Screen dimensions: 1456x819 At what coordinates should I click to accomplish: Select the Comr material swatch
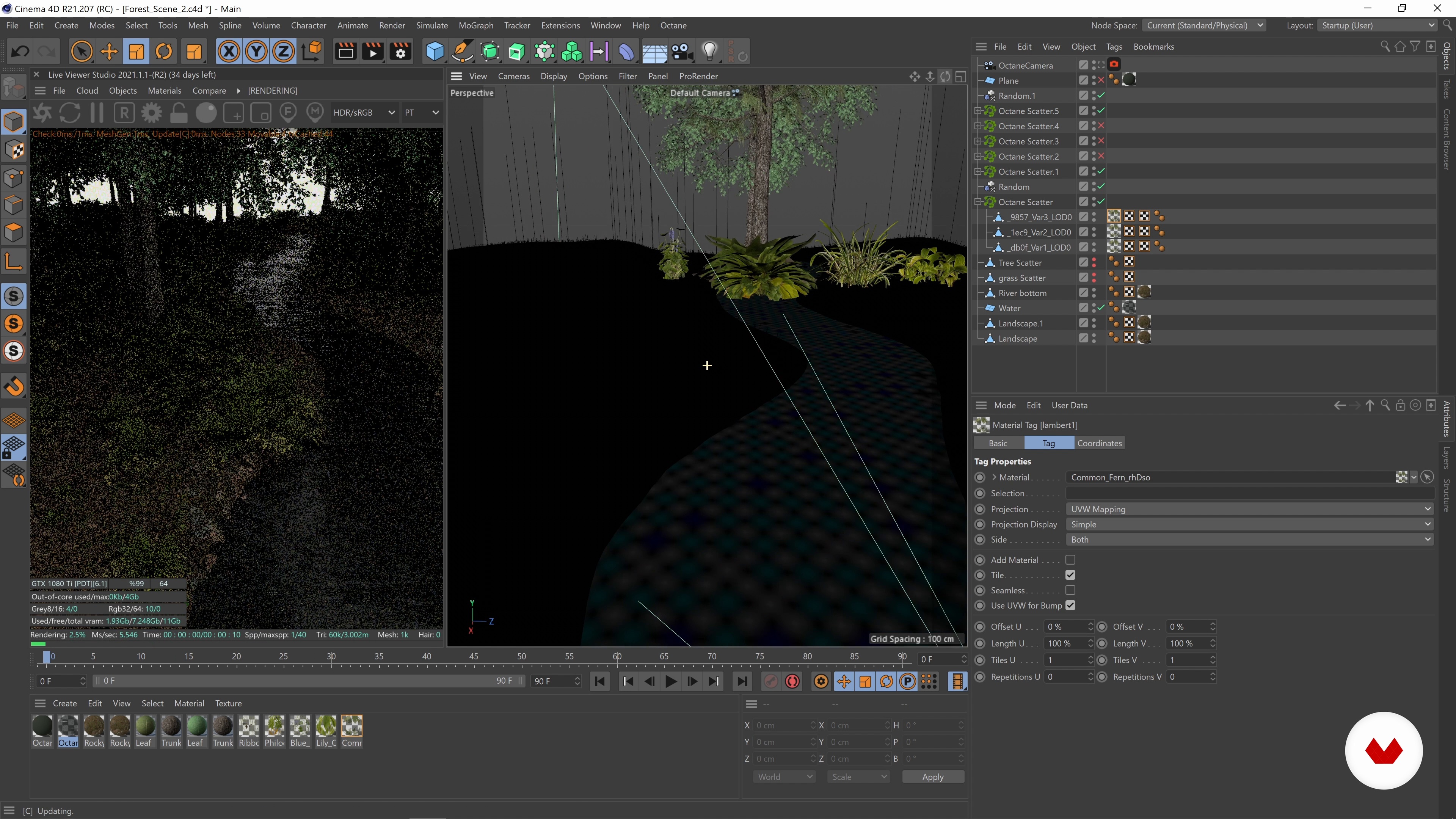click(x=351, y=731)
